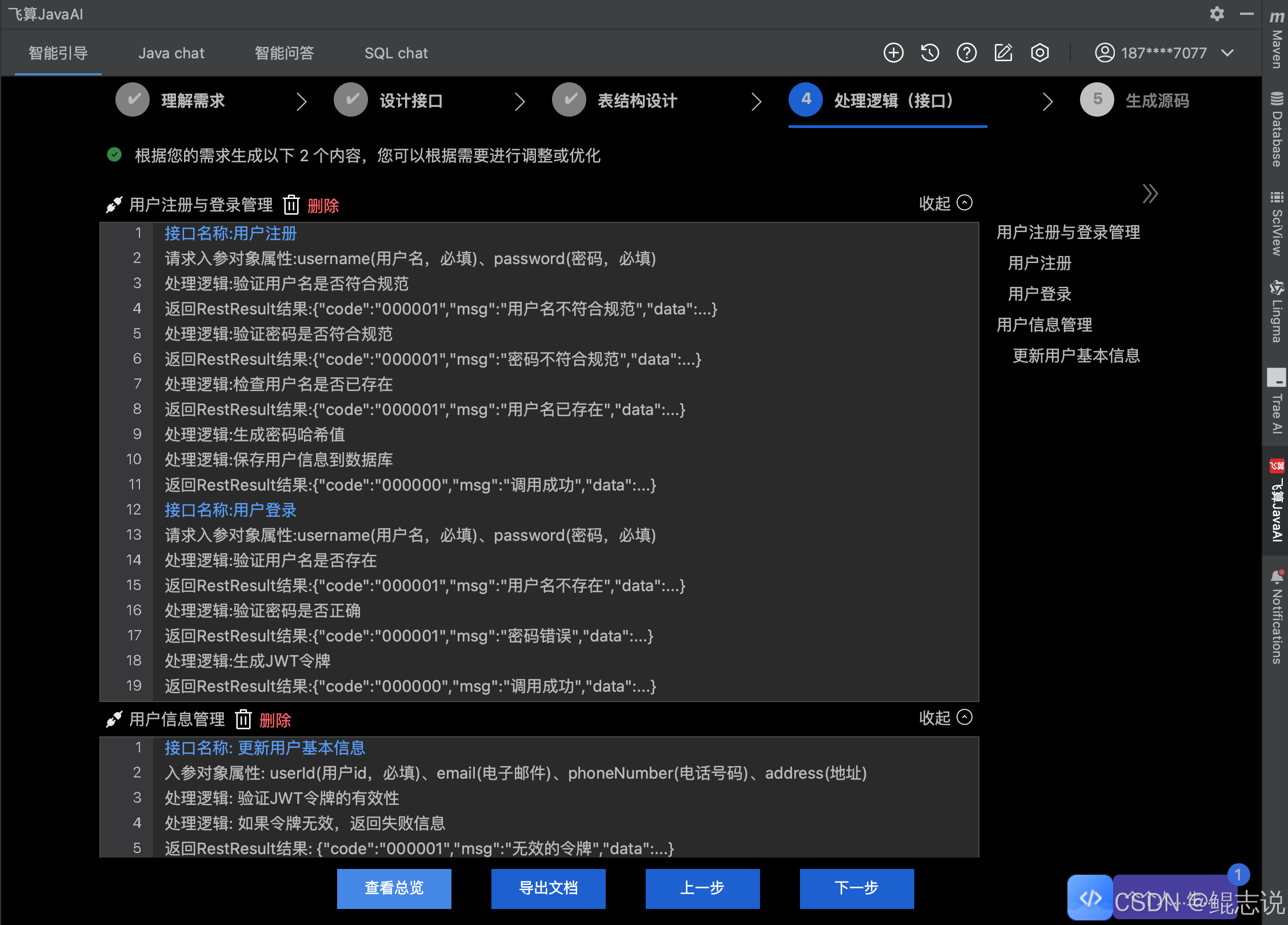
Task: Open the history clock icon
Action: pos(930,53)
